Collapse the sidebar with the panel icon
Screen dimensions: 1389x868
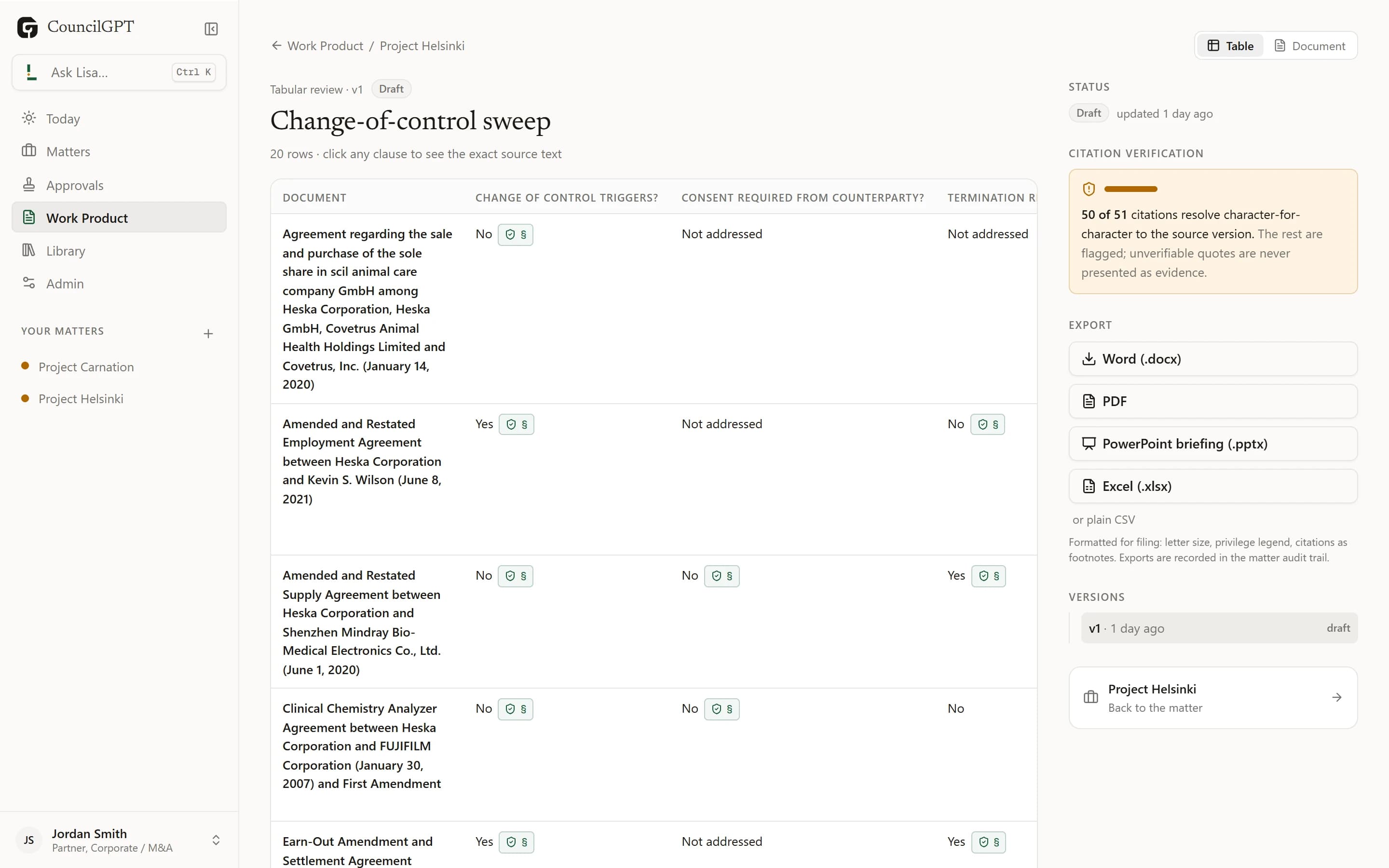click(x=211, y=29)
